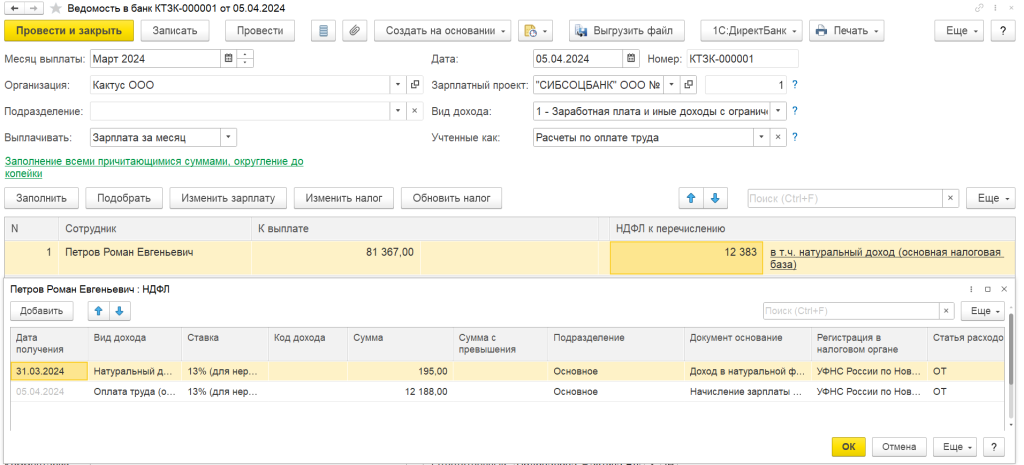Expand the Зарплатный проект dropdown

pos(672,85)
